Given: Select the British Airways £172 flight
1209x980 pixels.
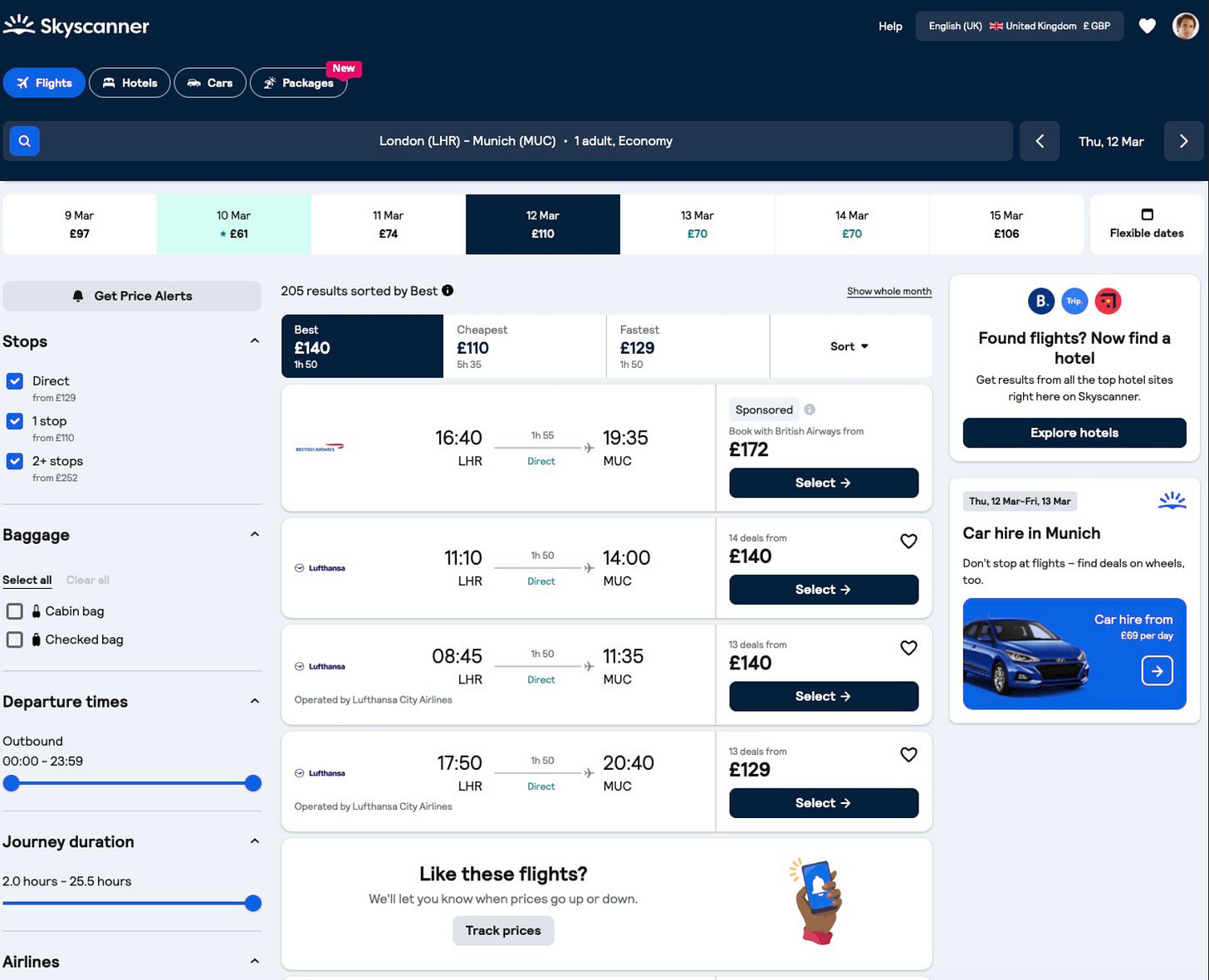Looking at the screenshot, I should tap(824, 483).
